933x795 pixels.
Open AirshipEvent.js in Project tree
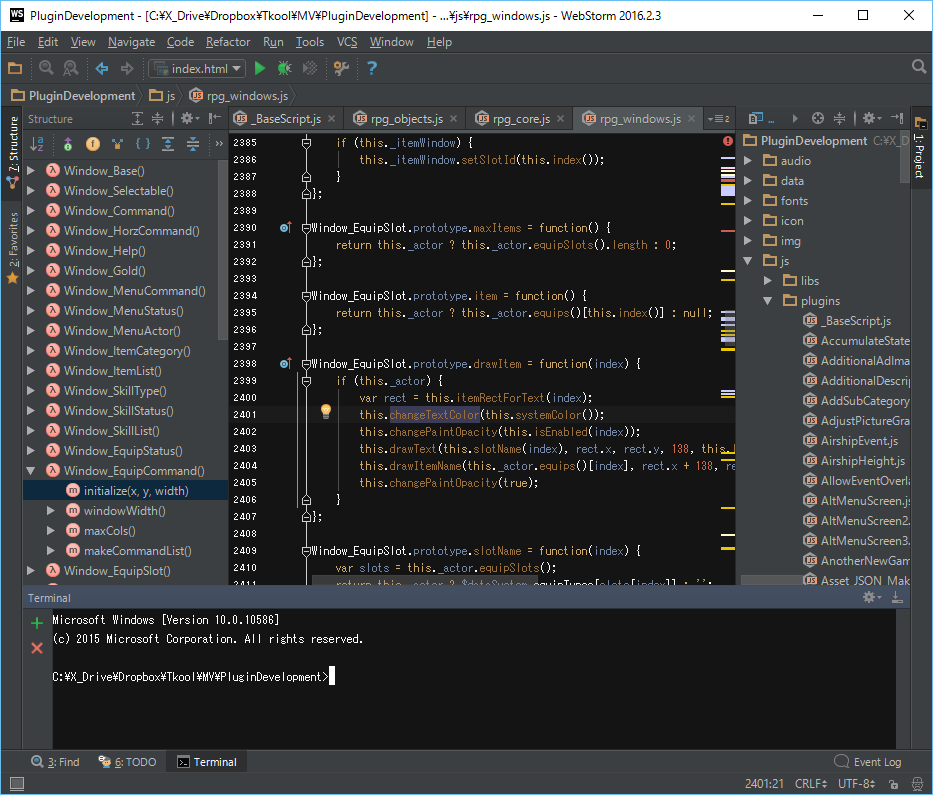click(x=859, y=441)
